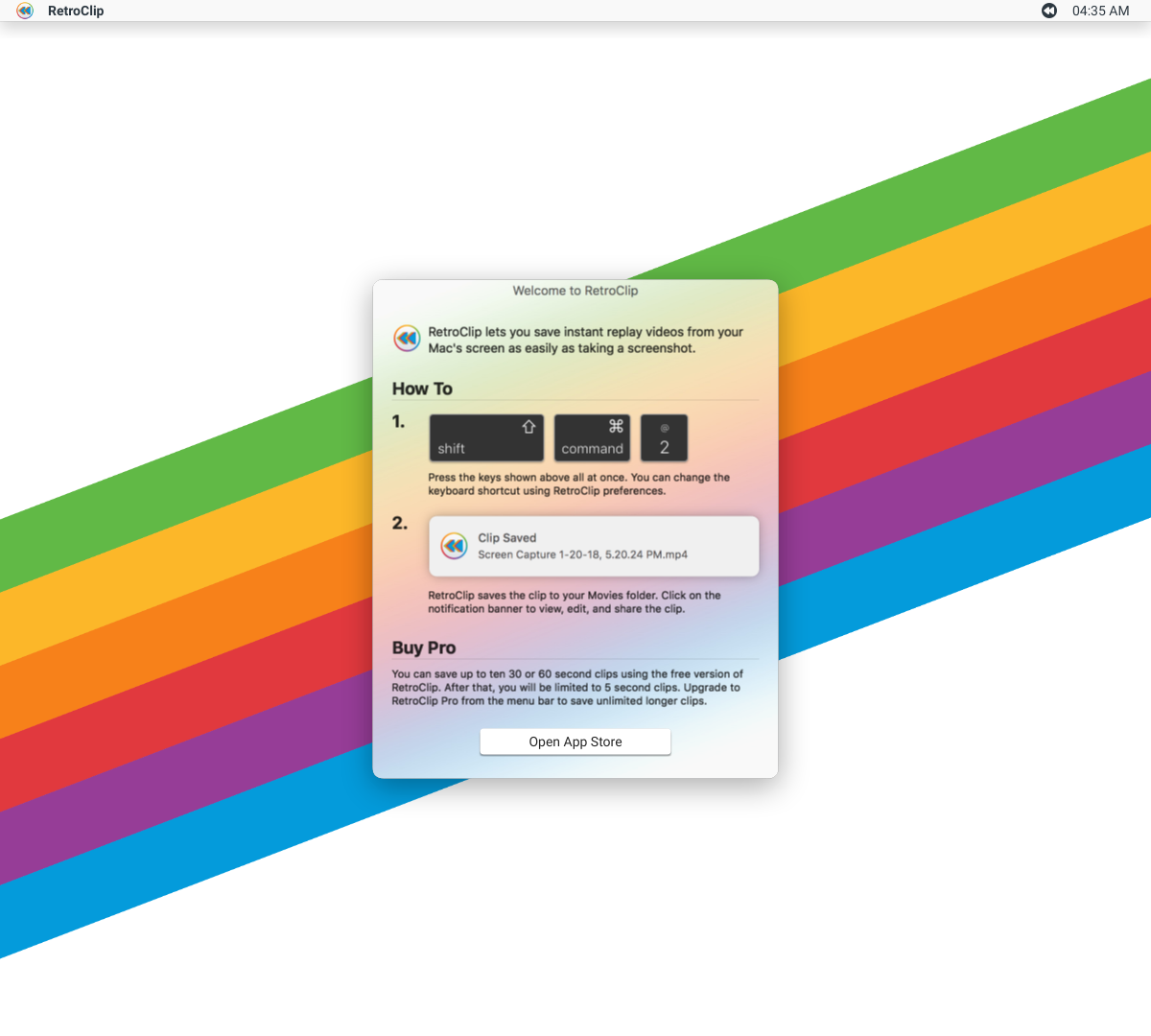Click the Clip Saved notification banner
Screen dimensions: 1151x1036
coord(594,546)
